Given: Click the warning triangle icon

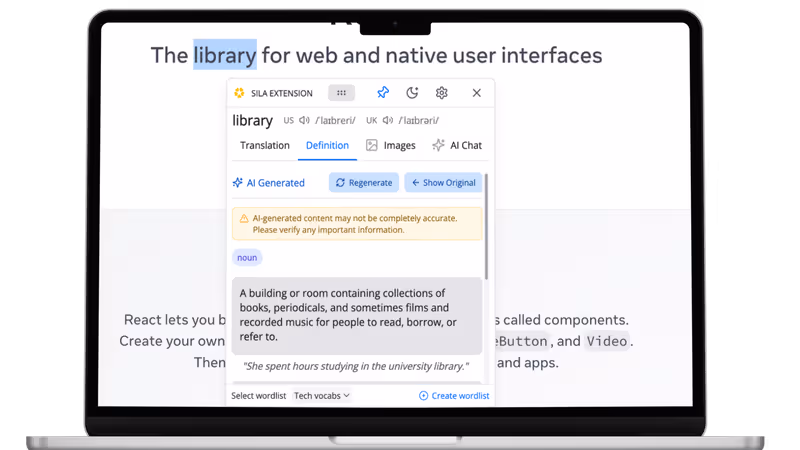Looking at the screenshot, I should coord(244,218).
